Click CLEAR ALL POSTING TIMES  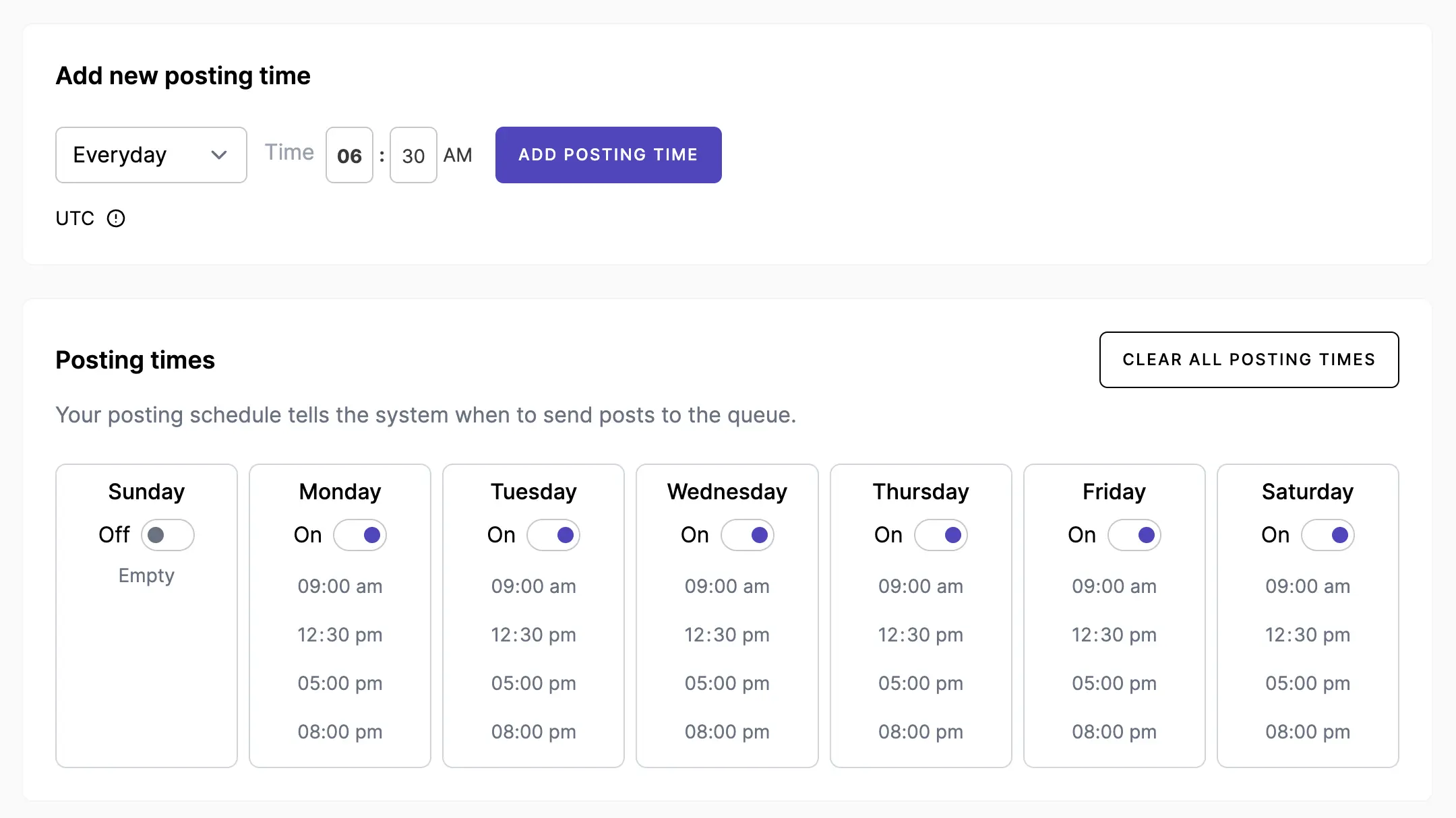tap(1248, 360)
